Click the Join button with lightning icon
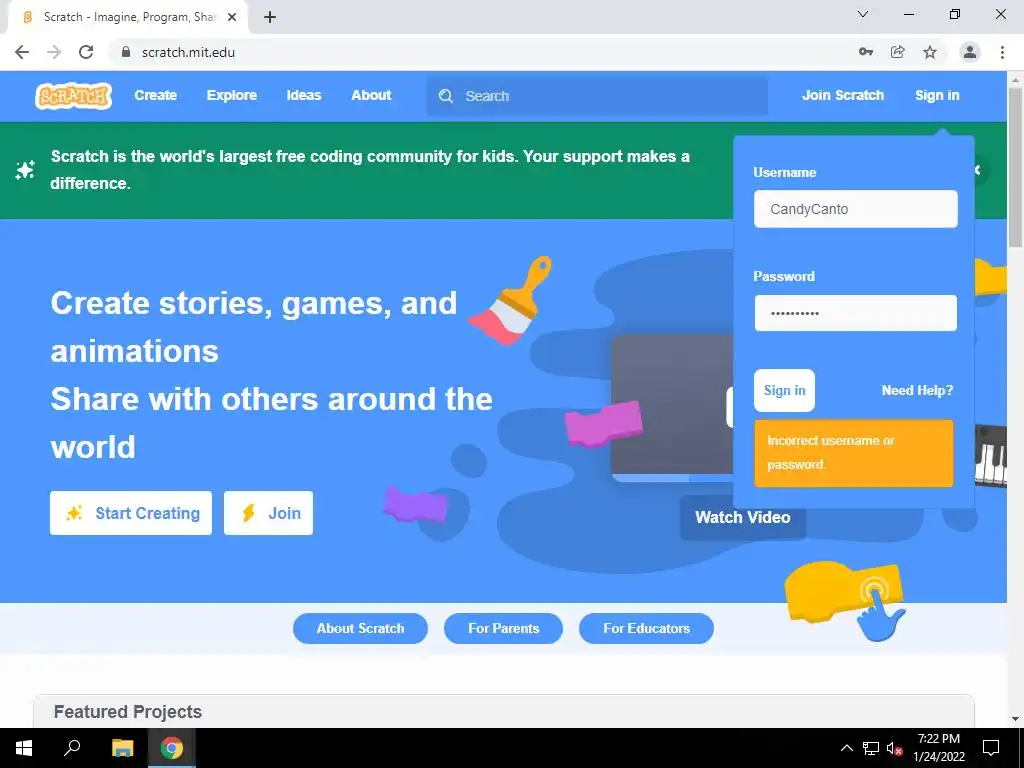This screenshot has width=1024, height=768. [268, 513]
